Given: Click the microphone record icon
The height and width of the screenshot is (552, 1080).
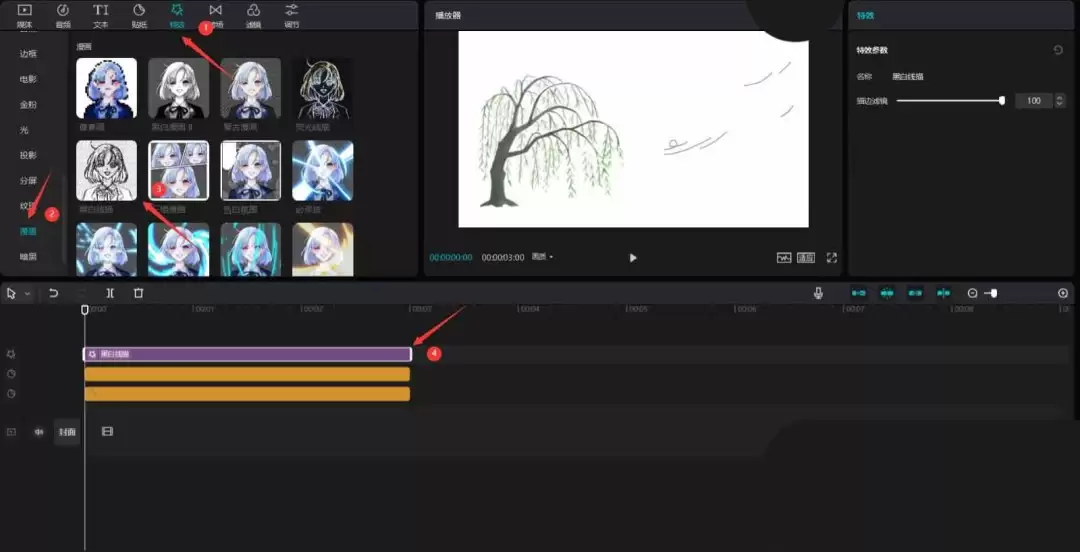Looking at the screenshot, I should click(818, 293).
